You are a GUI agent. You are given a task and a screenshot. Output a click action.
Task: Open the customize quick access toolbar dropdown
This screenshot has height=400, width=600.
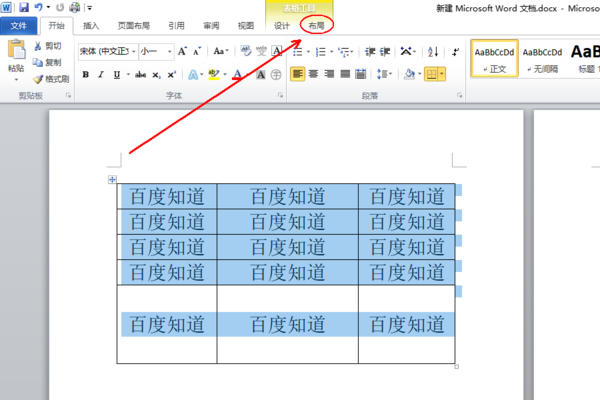click(x=89, y=8)
